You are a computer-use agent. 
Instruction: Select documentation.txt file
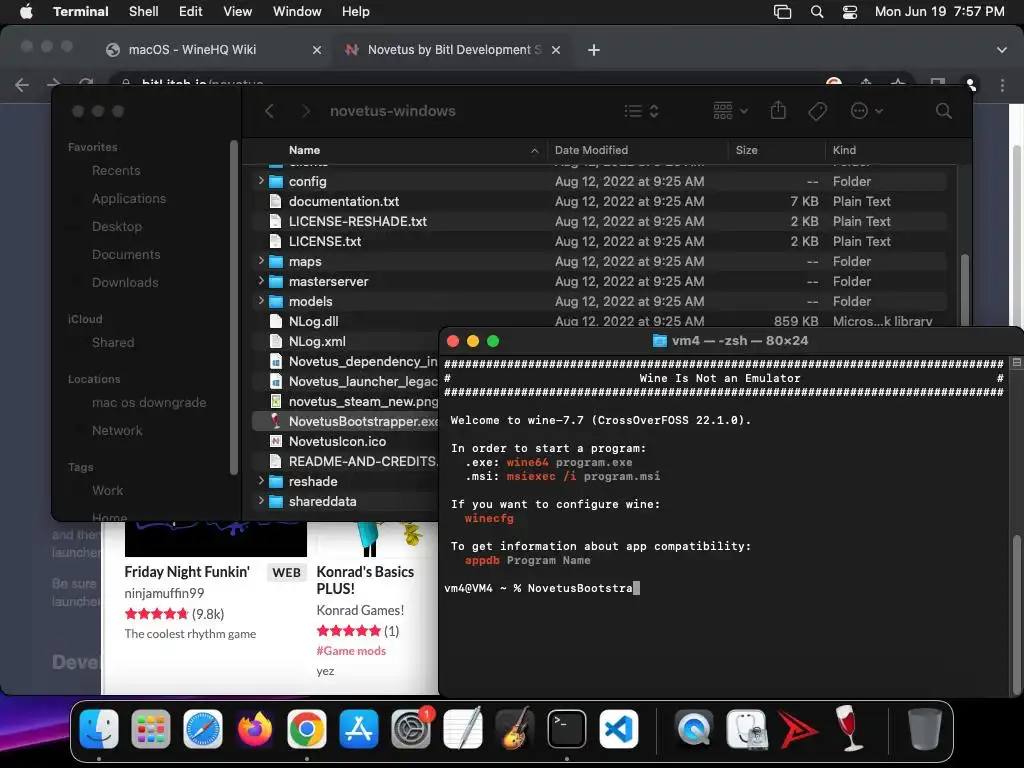(x=344, y=201)
